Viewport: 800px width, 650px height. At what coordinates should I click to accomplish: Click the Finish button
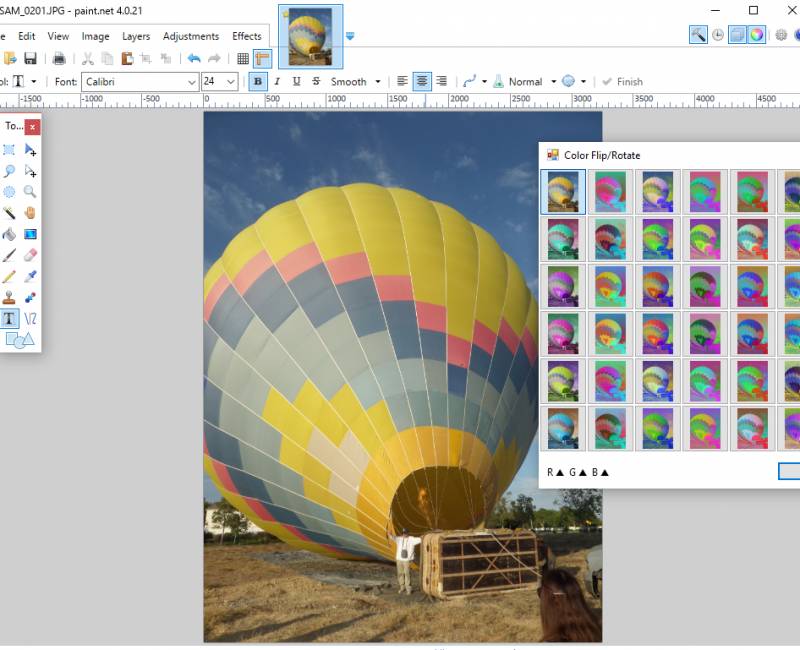(x=622, y=82)
